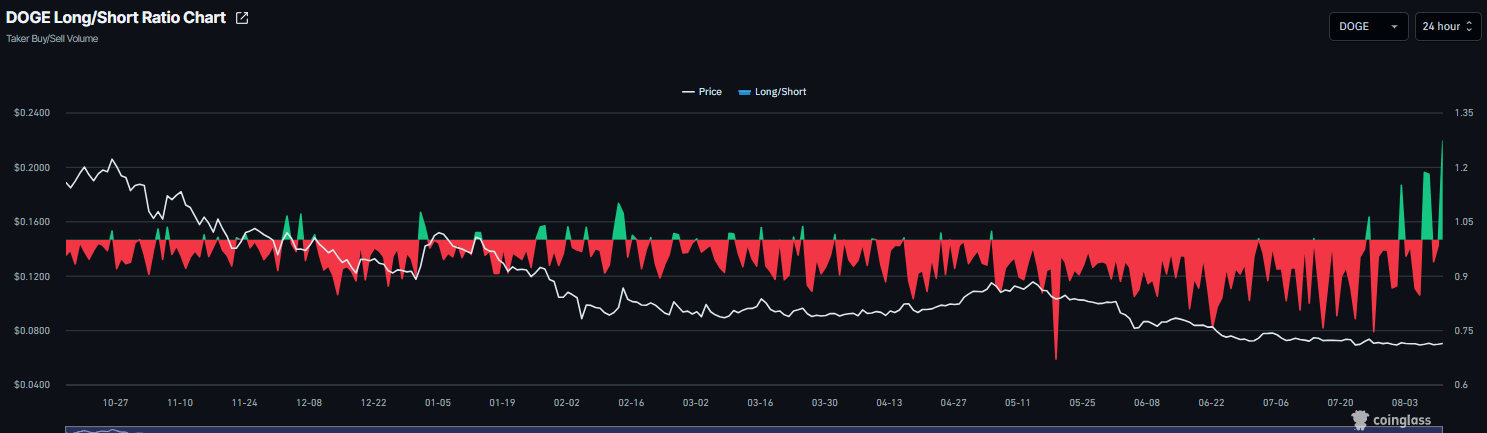The height and width of the screenshot is (433, 1487).
Task: Click the 02-02 date label
Action: (x=567, y=403)
